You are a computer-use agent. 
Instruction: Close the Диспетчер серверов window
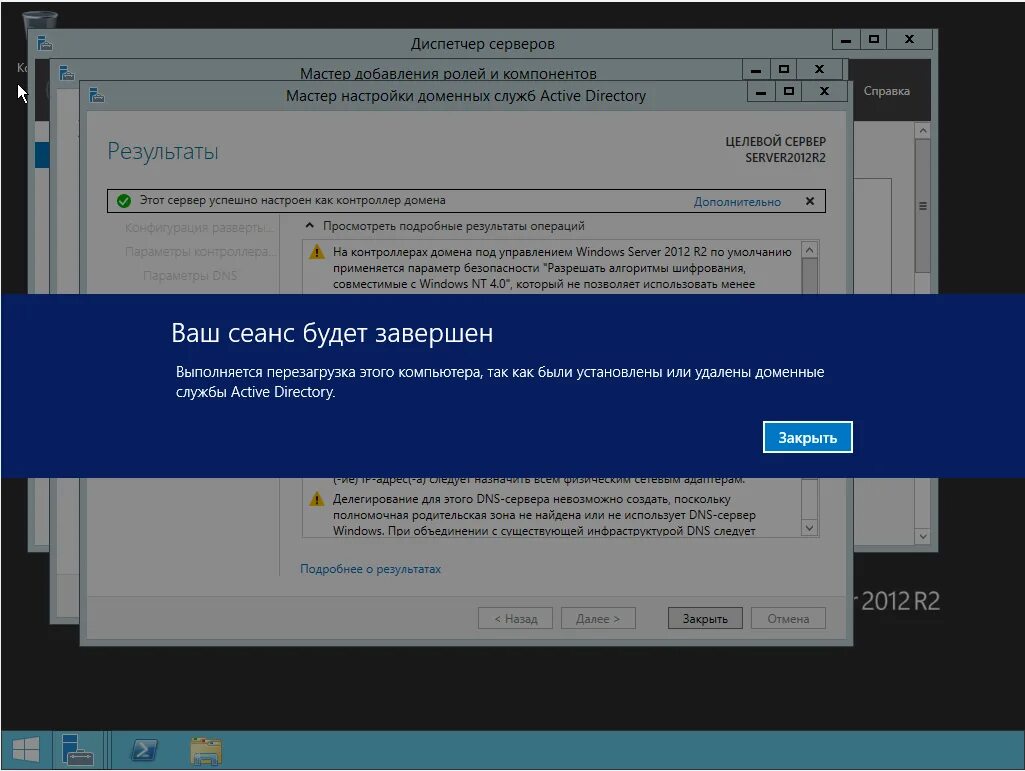[x=909, y=39]
